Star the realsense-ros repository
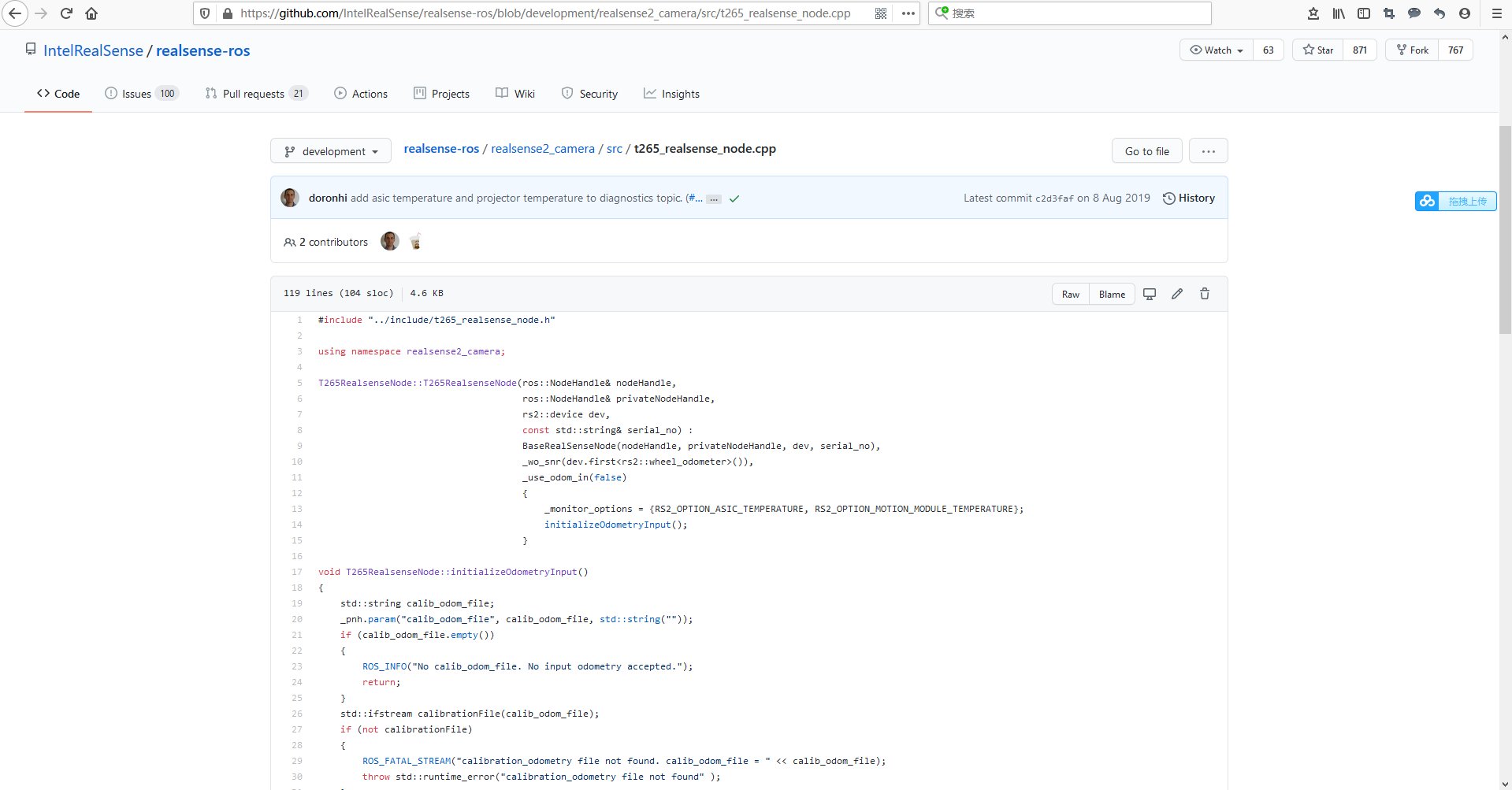 click(x=1318, y=50)
